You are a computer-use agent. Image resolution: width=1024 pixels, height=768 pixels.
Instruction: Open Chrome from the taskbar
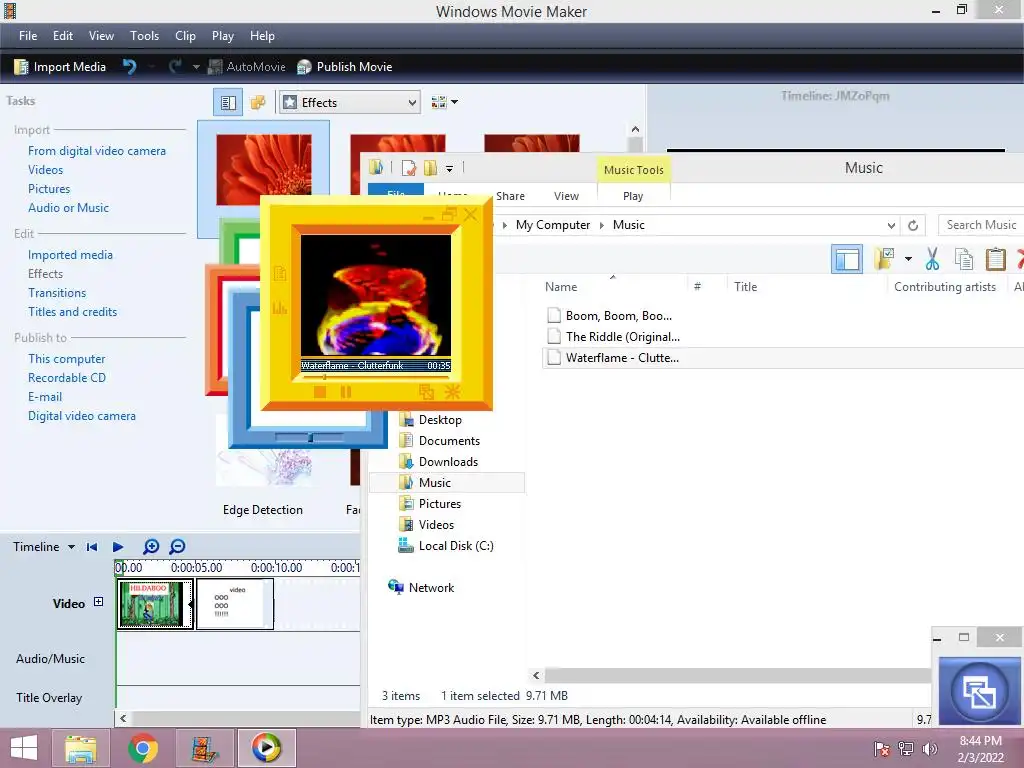coord(143,748)
